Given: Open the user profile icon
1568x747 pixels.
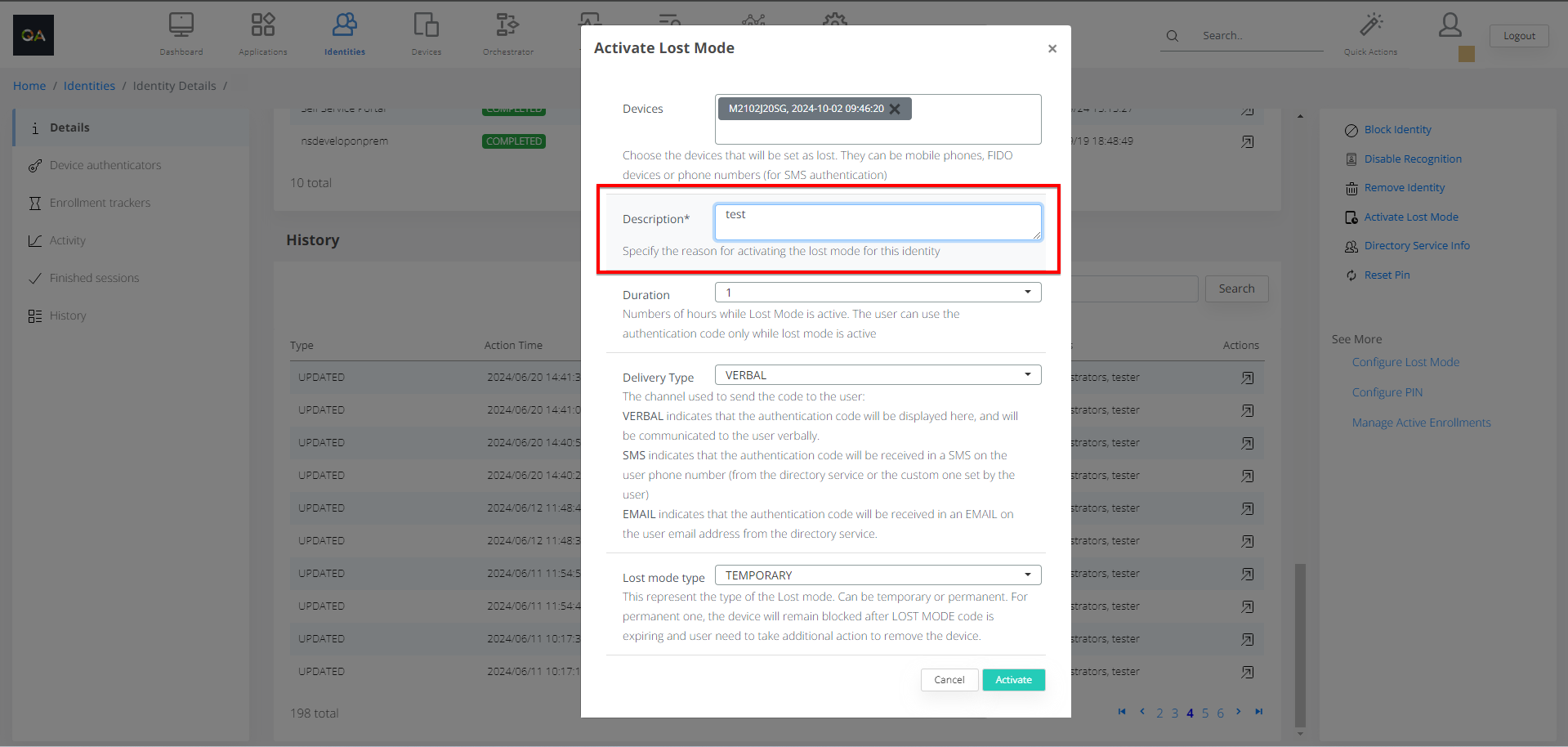Looking at the screenshot, I should tap(1450, 25).
